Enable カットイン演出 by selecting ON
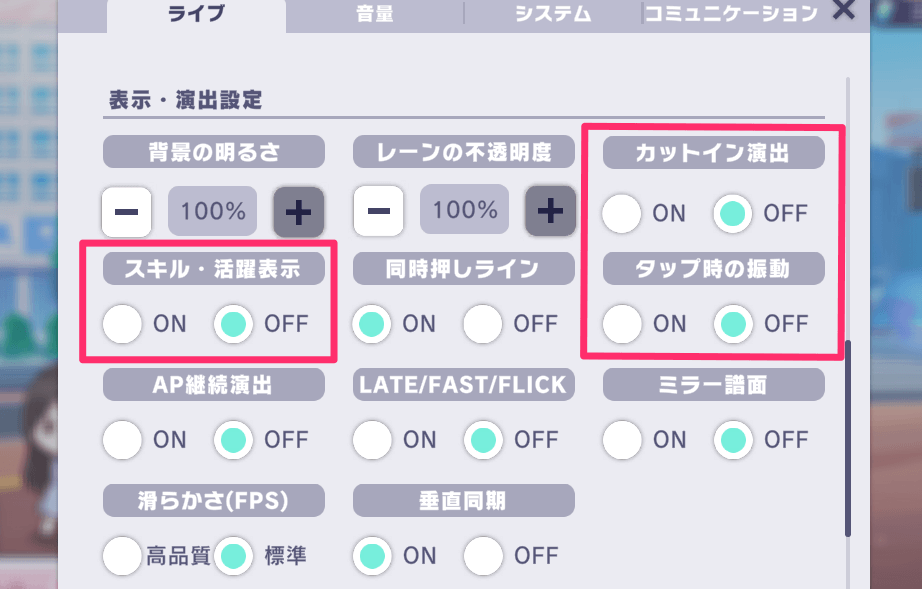 [621, 213]
